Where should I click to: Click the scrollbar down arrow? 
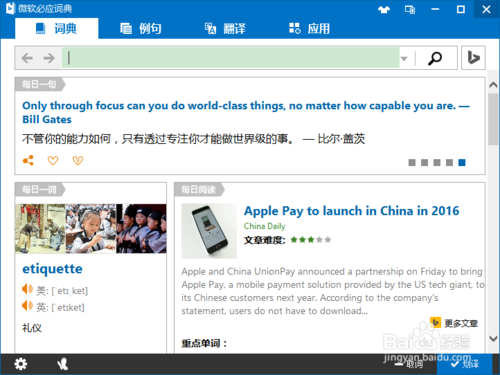tap(493, 338)
